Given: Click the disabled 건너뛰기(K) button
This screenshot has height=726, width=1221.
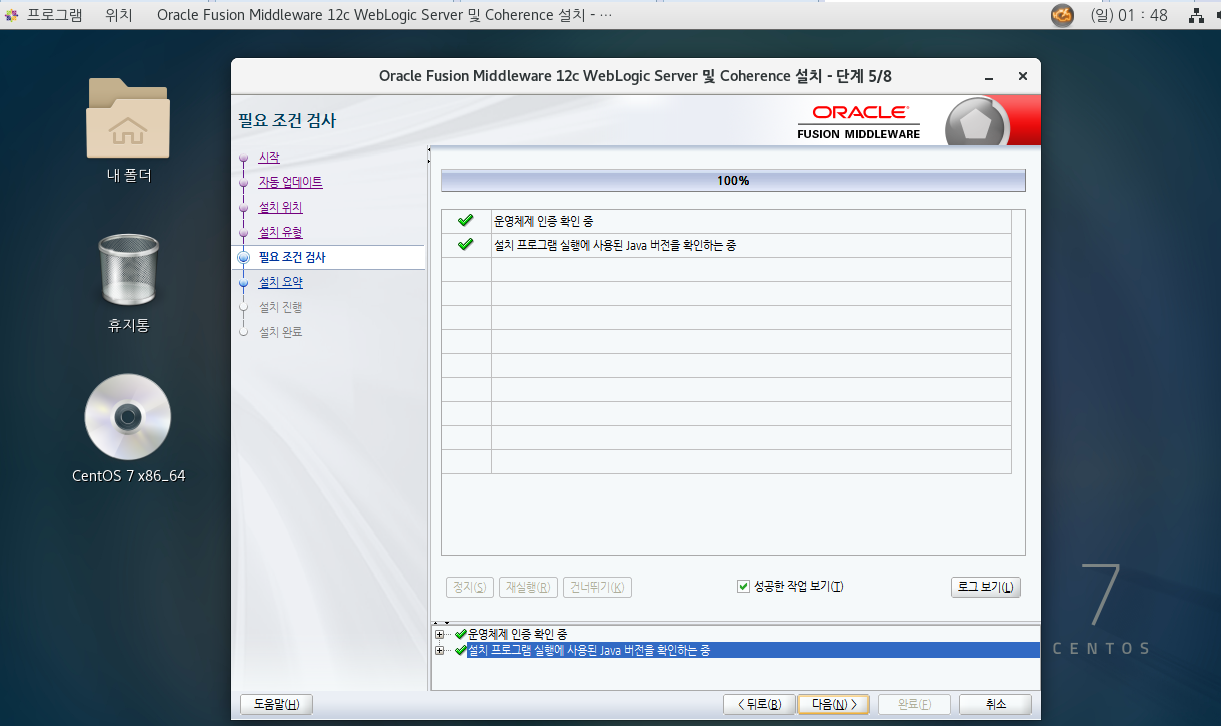Looking at the screenshot, I should [597, 587].
